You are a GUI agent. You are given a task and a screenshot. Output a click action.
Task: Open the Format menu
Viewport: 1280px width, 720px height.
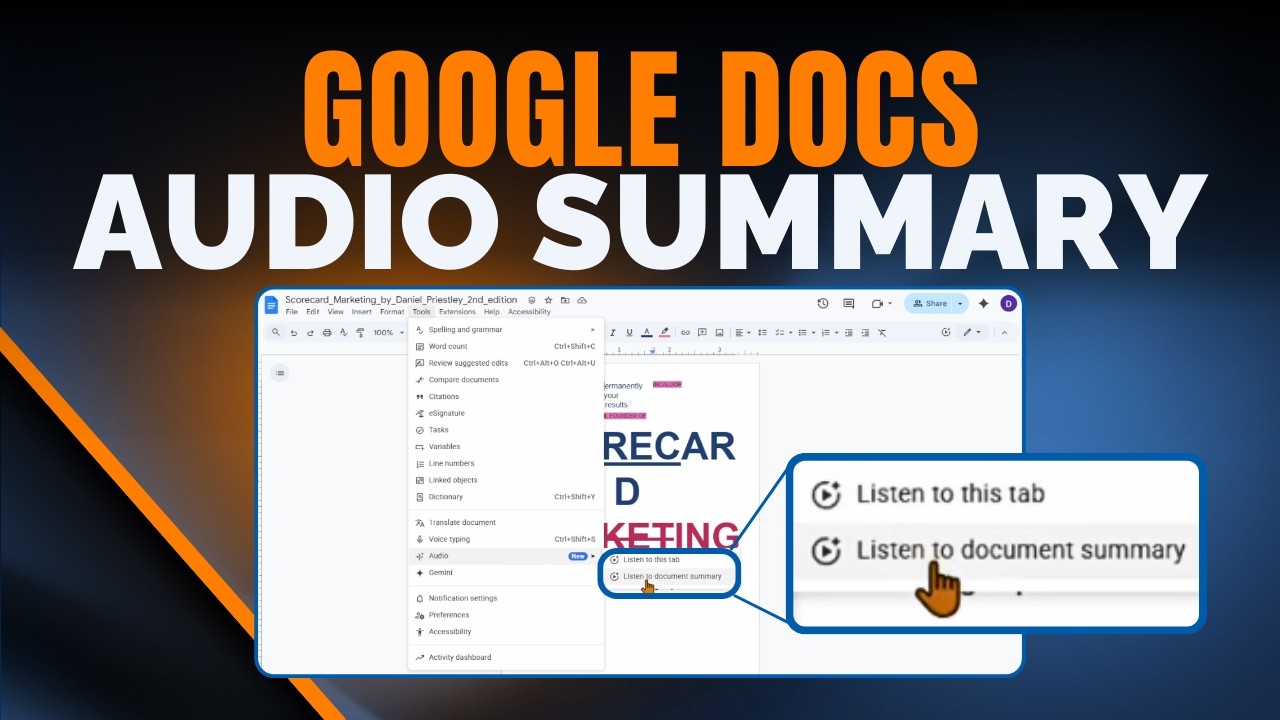point(392,312)
